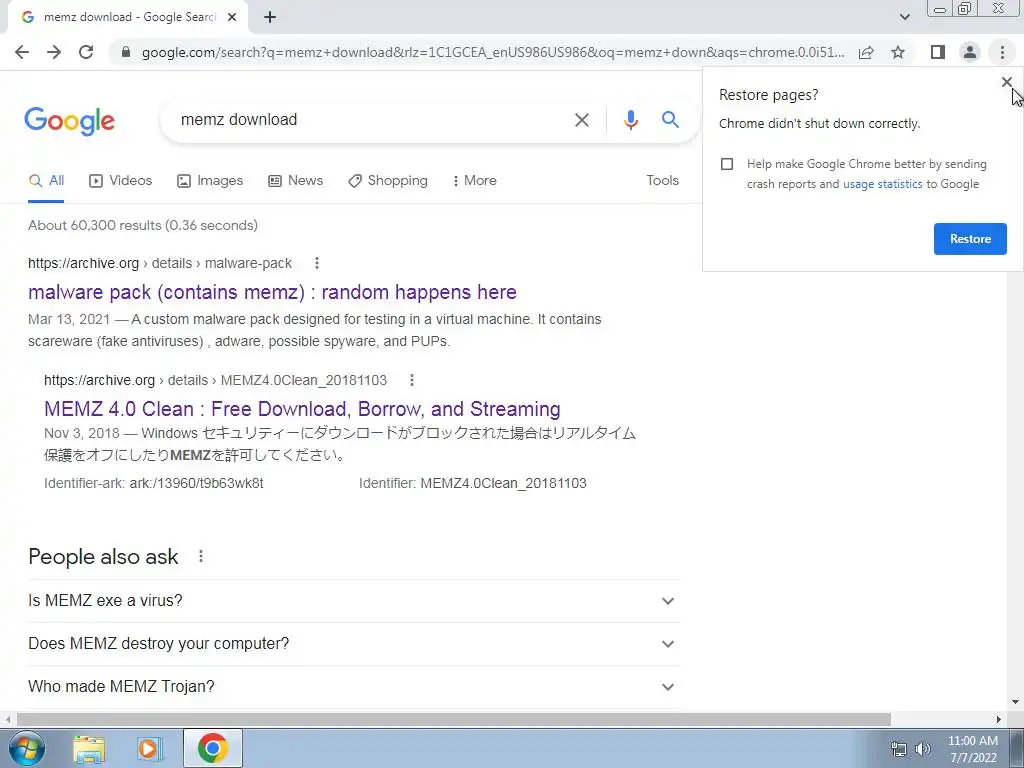Dismiss the Restore pages popup

(1006, 82)
